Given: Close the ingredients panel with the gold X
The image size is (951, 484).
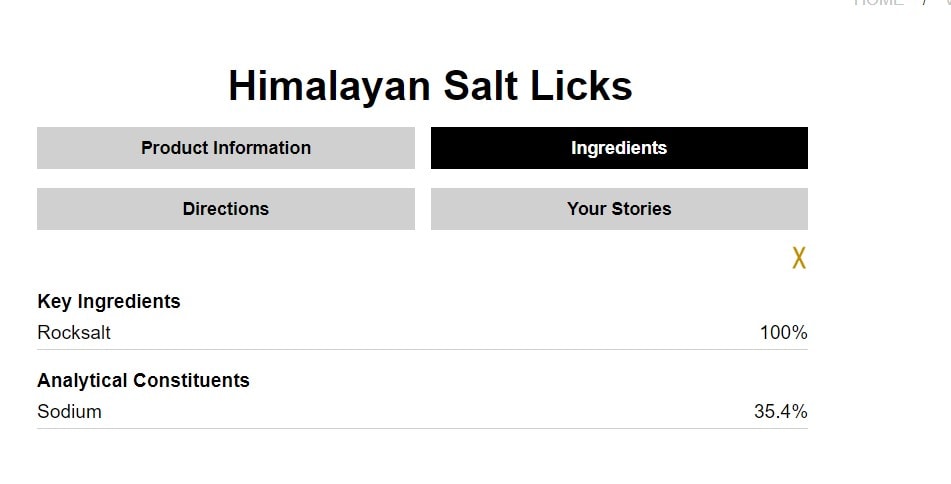Looking at the screenshot, I should [x=798, y=258].
